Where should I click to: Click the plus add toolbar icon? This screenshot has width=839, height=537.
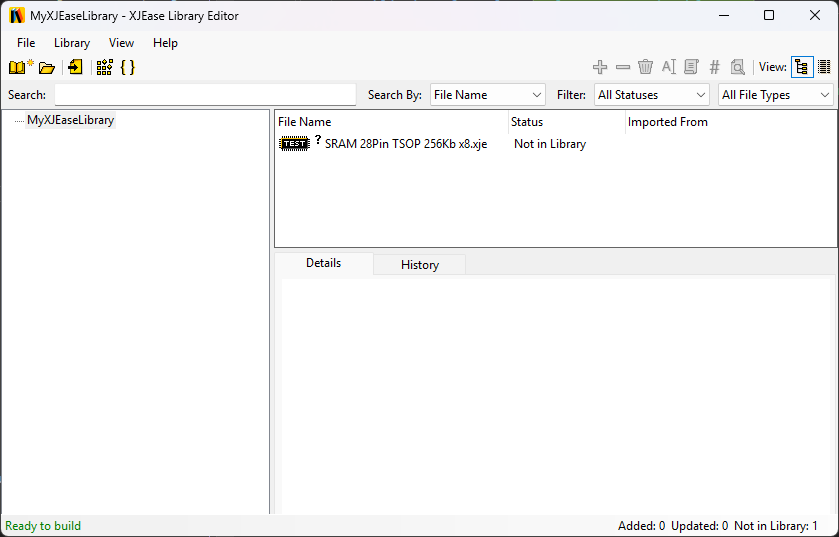click(x=600, y=67)
